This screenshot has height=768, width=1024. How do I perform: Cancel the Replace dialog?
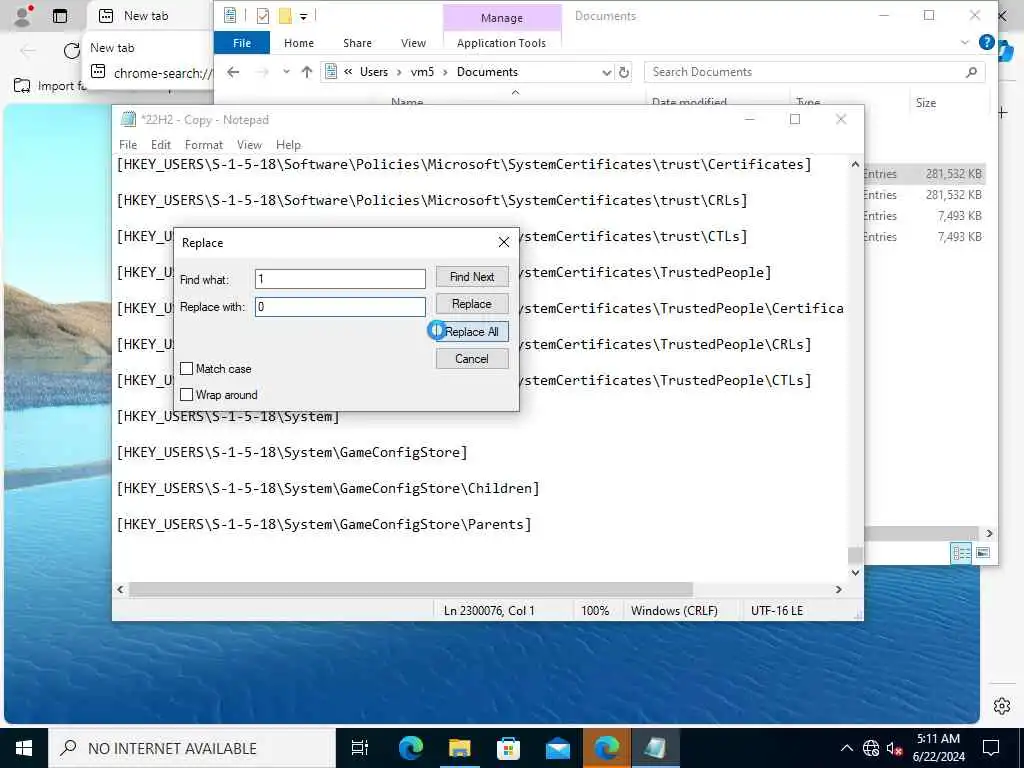tap(472, 359)
